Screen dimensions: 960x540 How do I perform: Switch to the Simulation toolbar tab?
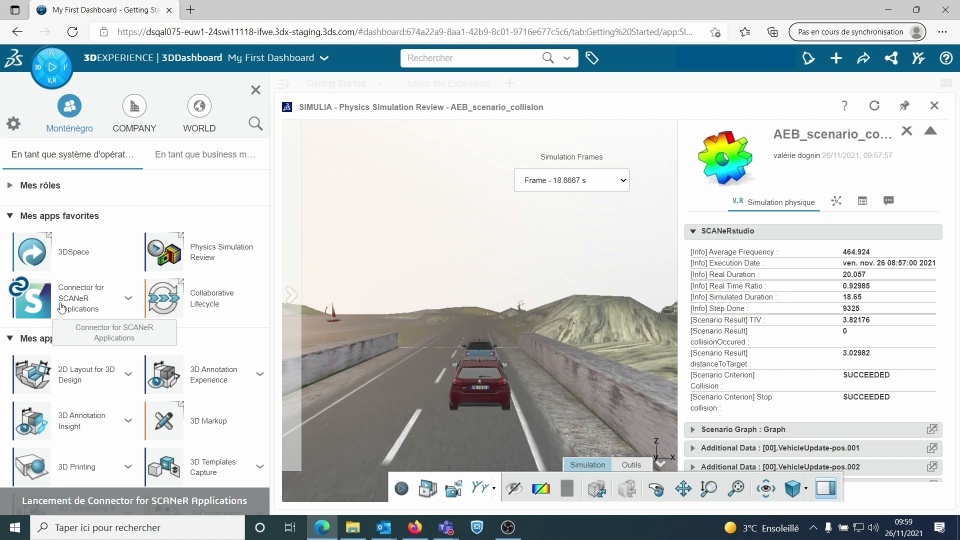tap(588, 465)
